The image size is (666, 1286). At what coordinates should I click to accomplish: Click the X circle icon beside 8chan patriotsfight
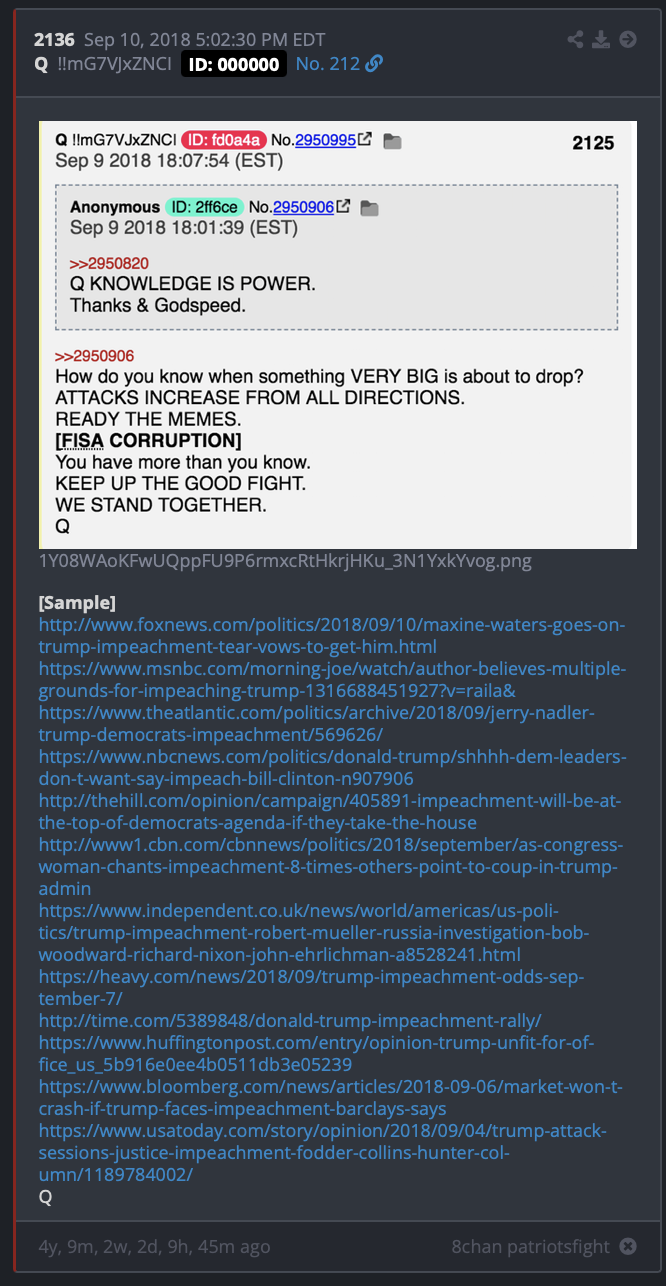click(627, 1247)
